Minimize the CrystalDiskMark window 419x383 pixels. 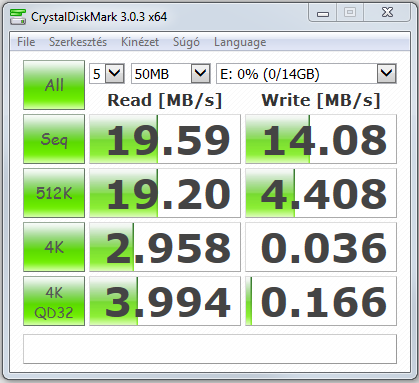[323, 13]
